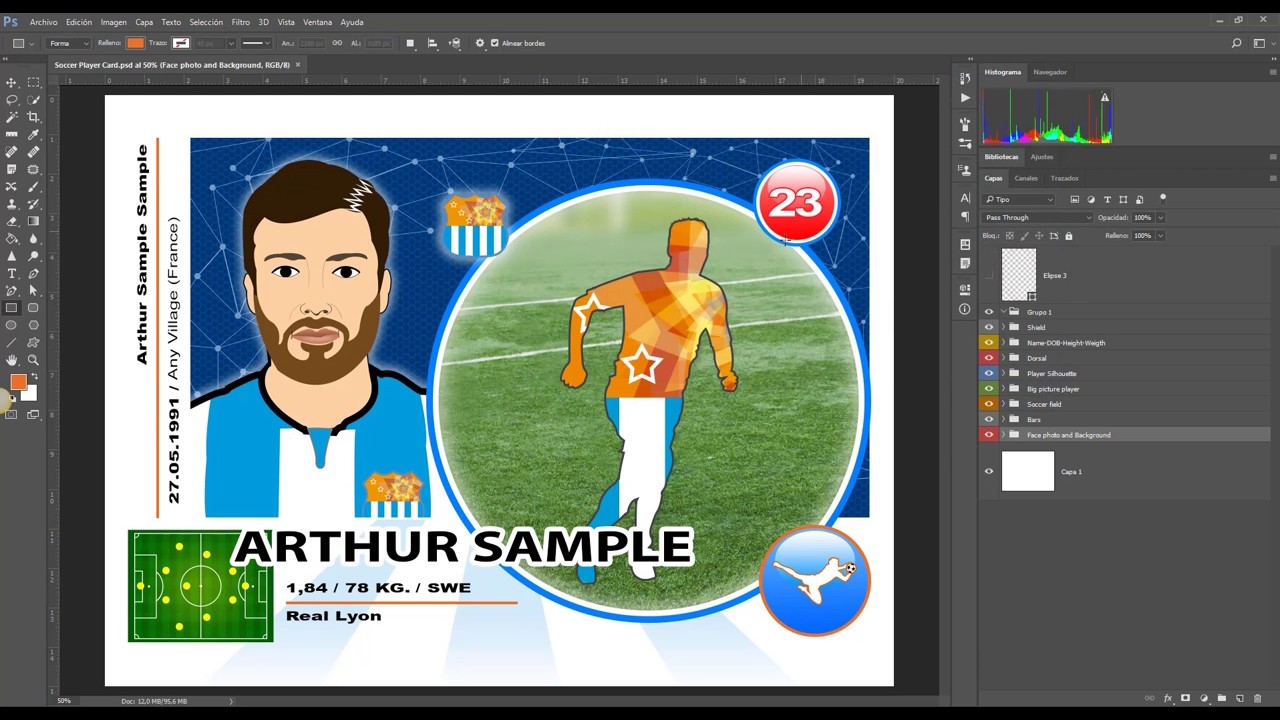Viewport: 1280px width, 720px height.
Task: Select the Hand tool
Action: 11,360
